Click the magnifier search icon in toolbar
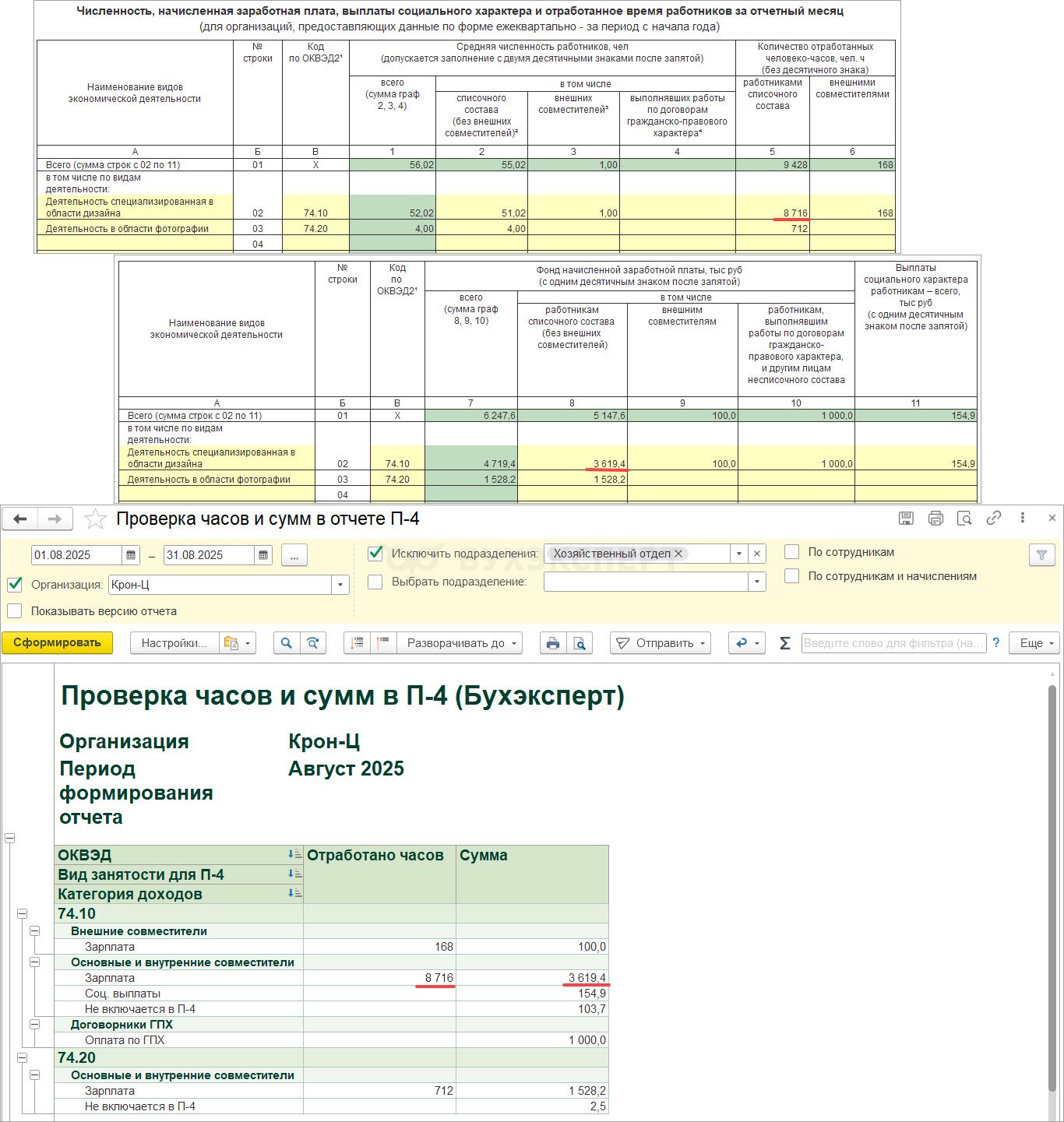The height and width of the screenshot is (1122, 1064). (x=287, y=643)
